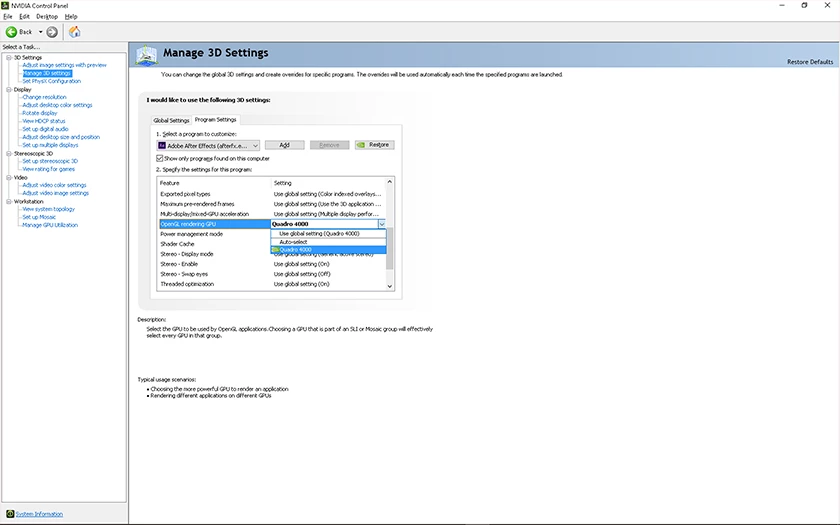
Task: Open Set PhysX Configuration
Action: coord(51,81)
